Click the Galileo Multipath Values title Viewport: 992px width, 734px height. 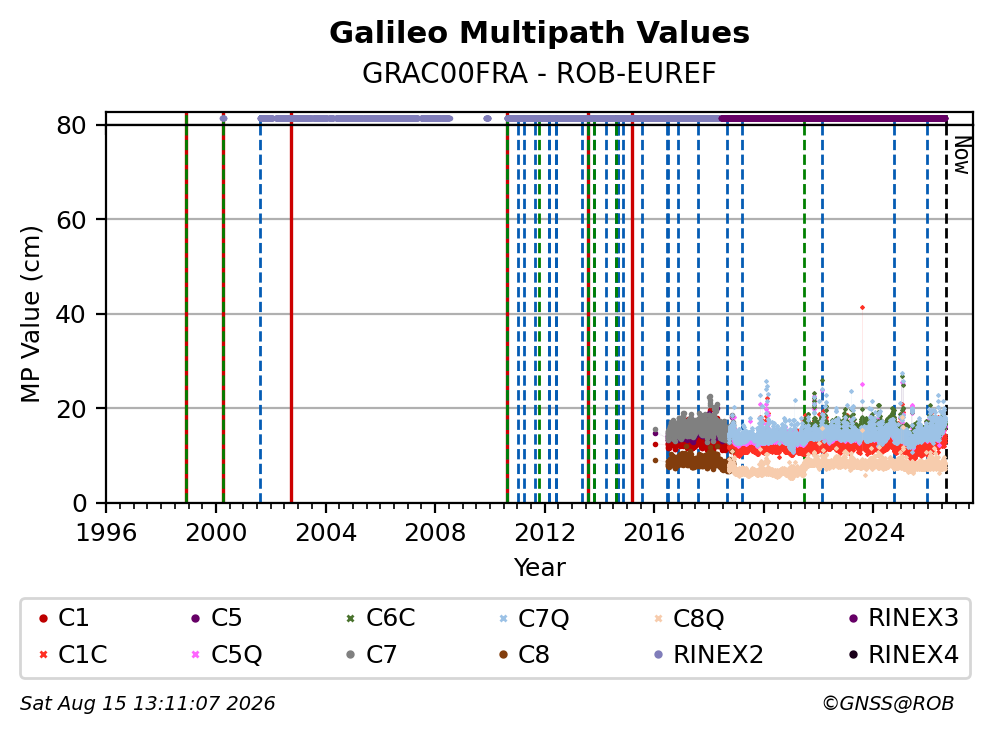pyautogui.click(x=539, y=33)
